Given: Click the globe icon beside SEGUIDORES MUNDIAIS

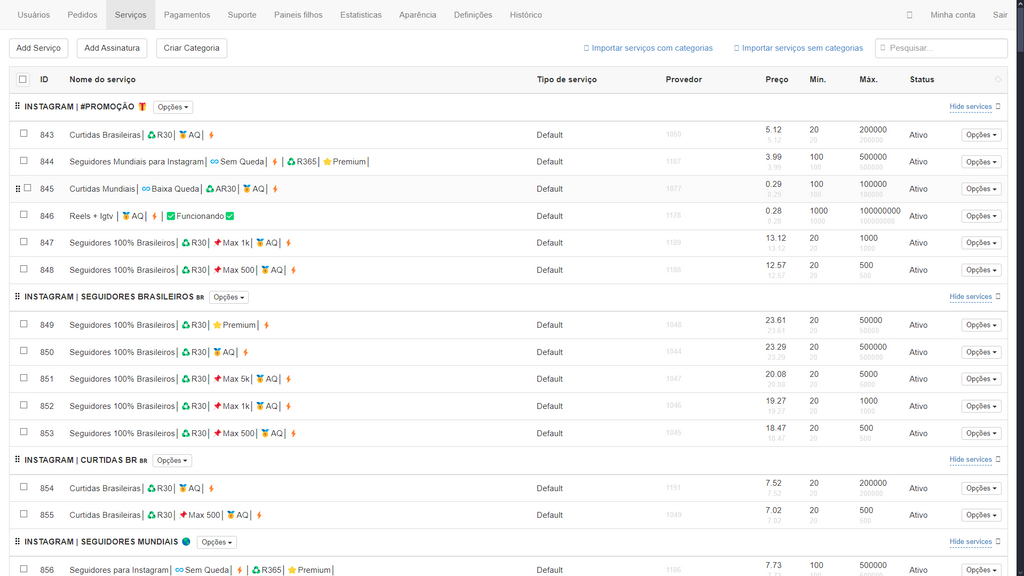Looking at the screenshot, I should (186, 542).
